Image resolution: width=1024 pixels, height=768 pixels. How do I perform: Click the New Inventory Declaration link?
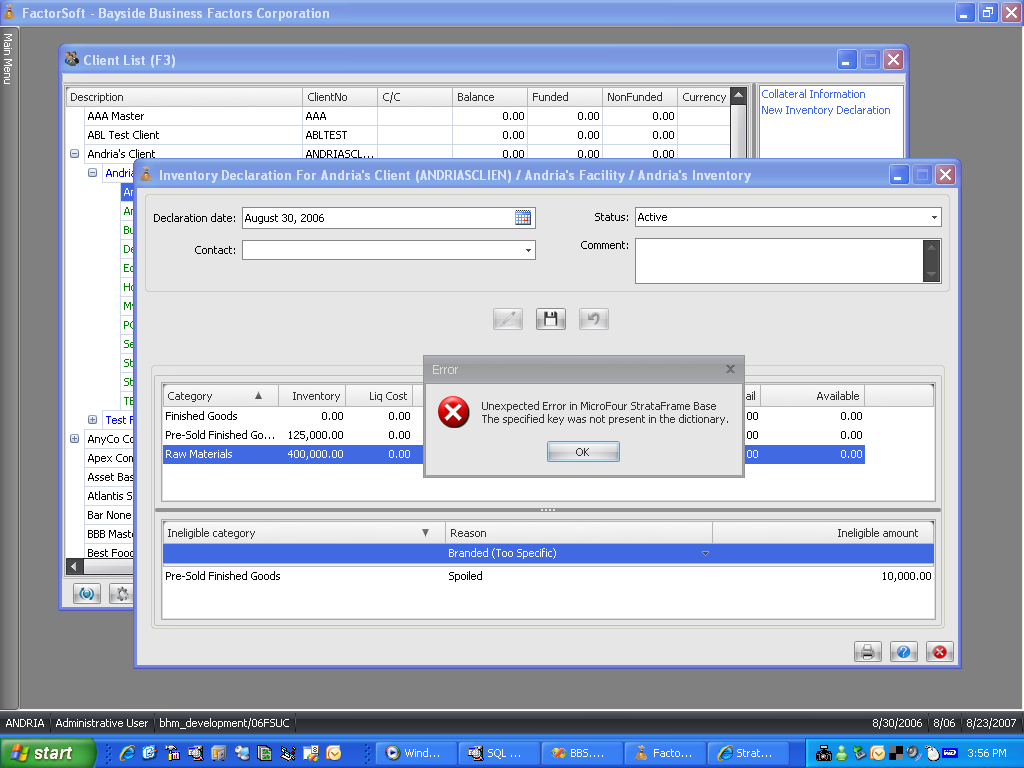(825, 110)
